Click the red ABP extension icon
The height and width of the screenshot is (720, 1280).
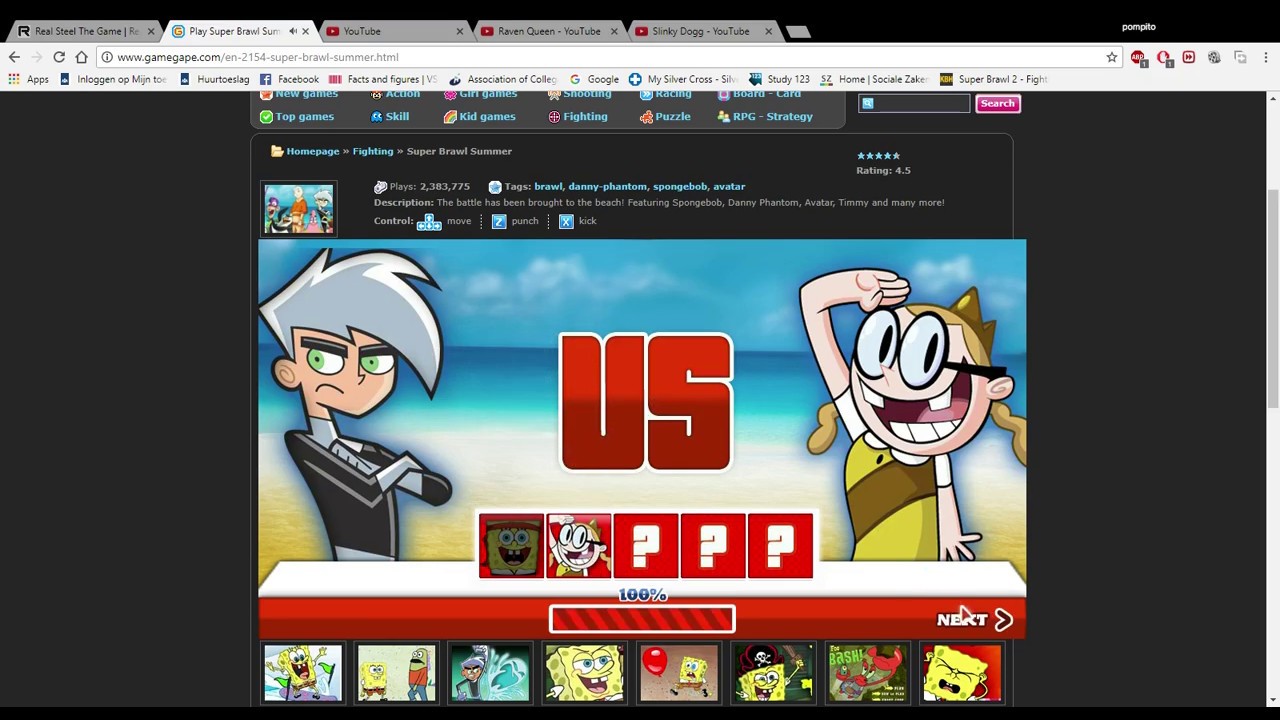[1138, 58]
